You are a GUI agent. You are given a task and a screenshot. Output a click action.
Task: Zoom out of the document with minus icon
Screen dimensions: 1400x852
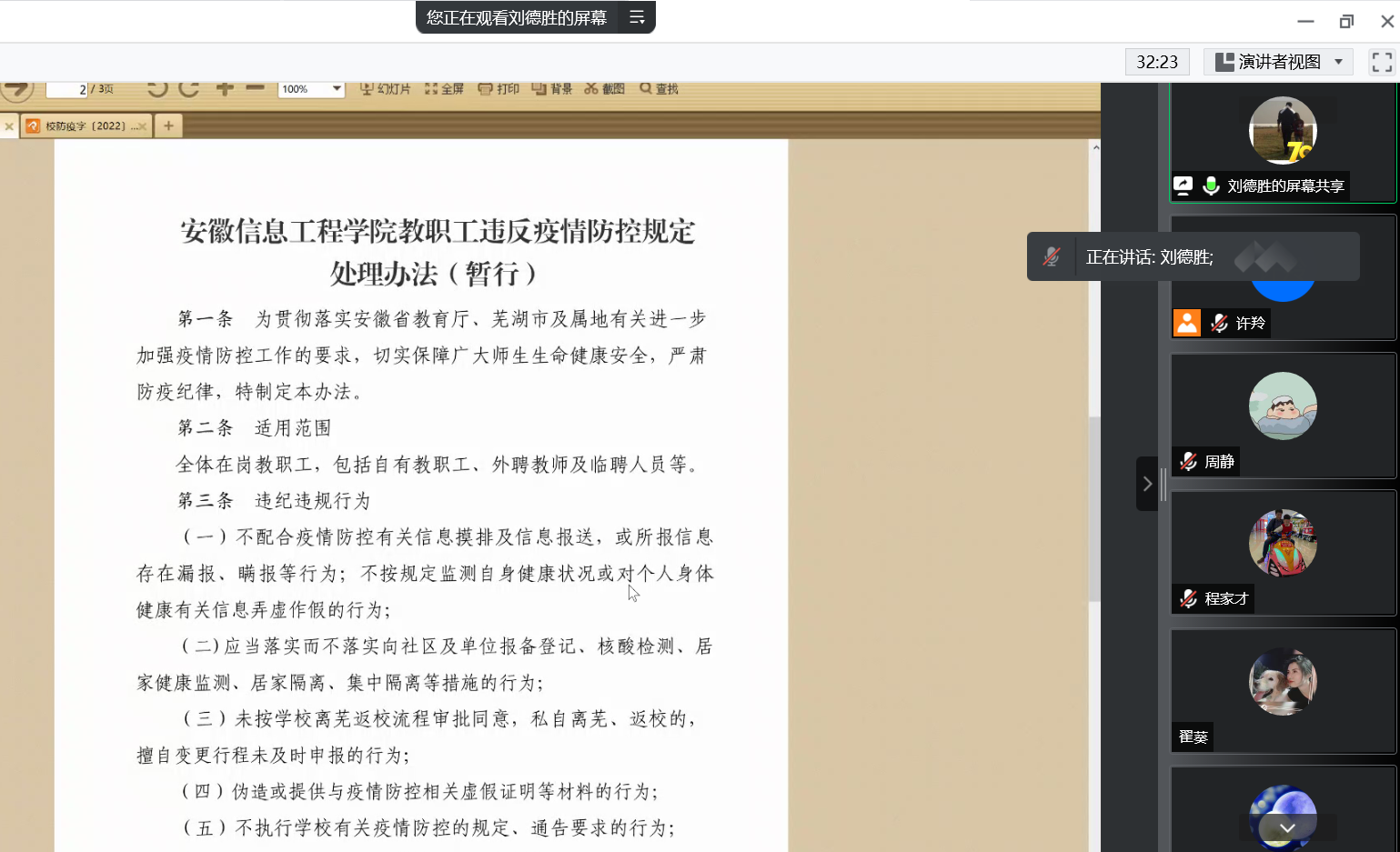252,88
